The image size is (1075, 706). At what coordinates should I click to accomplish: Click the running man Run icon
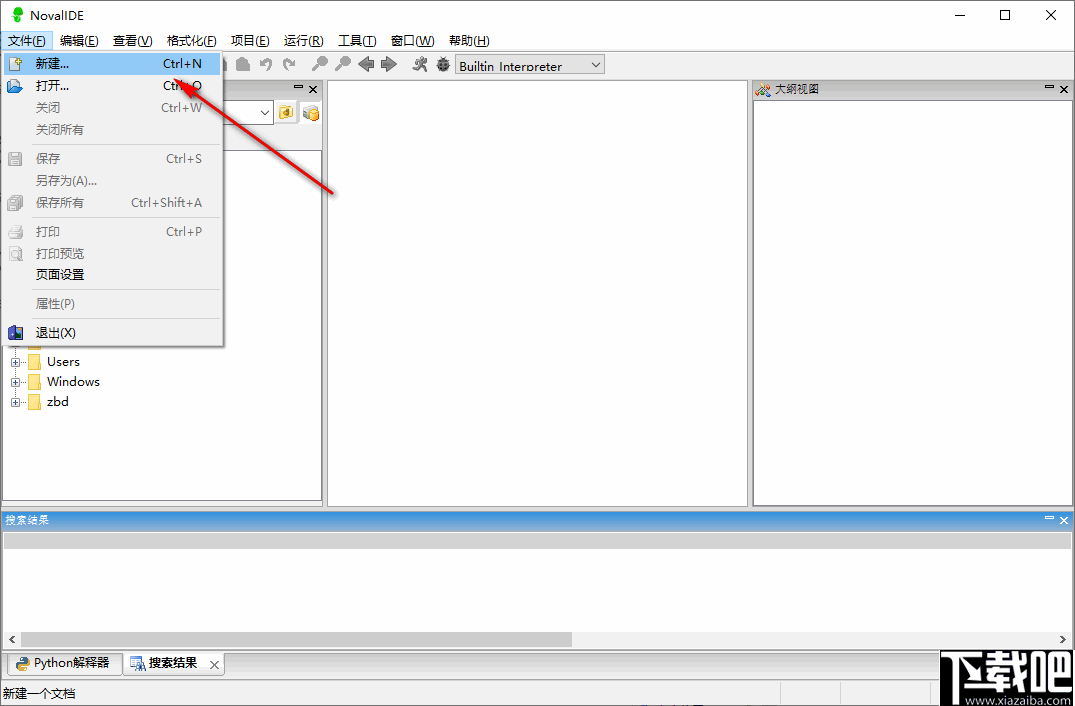pos(420,64)
